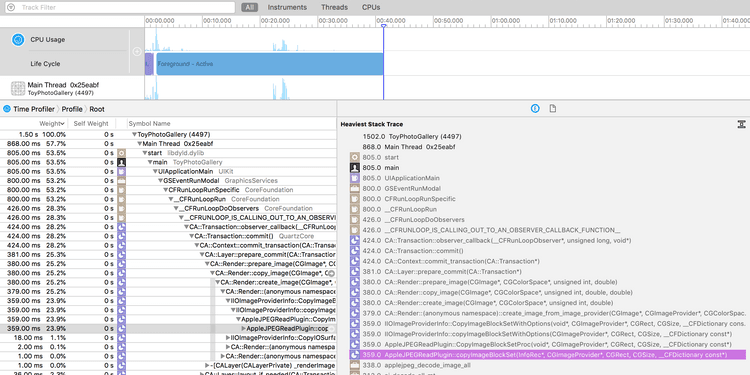Show Instruments tracks only
The image size is (750, 375).
click(287, 7)
